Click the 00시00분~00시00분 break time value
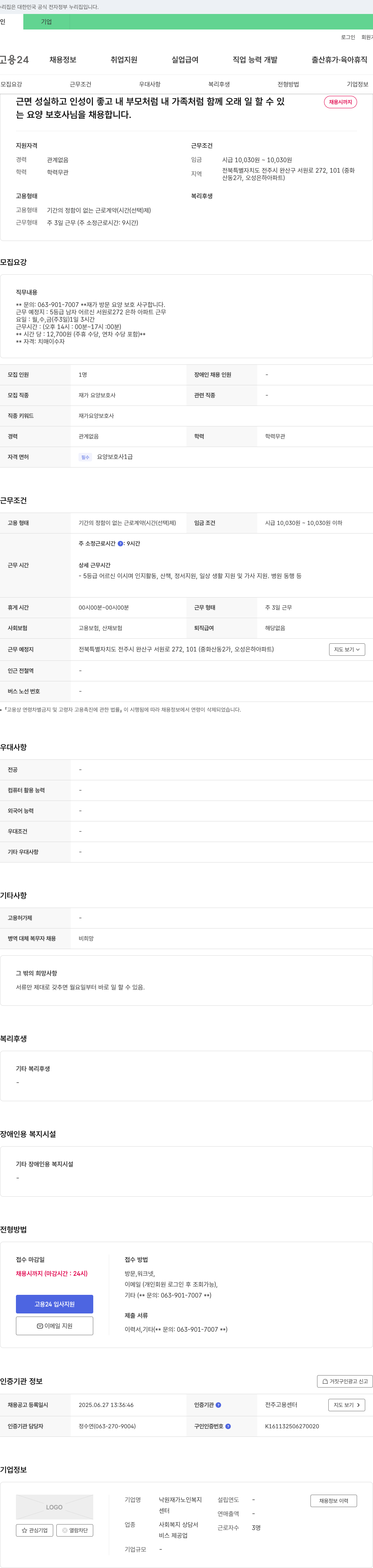The height and width of the screenshot is (1568, 373). (x=104, y=608)
